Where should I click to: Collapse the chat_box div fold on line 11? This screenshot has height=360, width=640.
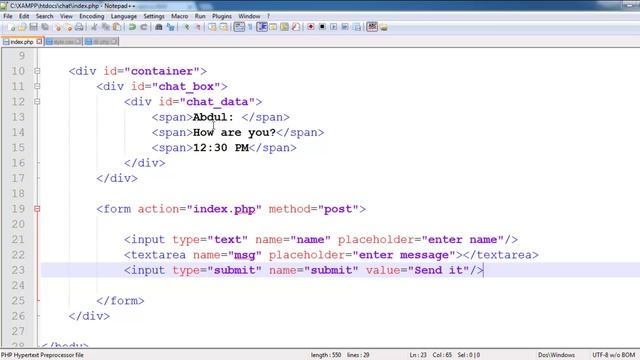click(37, 86)
